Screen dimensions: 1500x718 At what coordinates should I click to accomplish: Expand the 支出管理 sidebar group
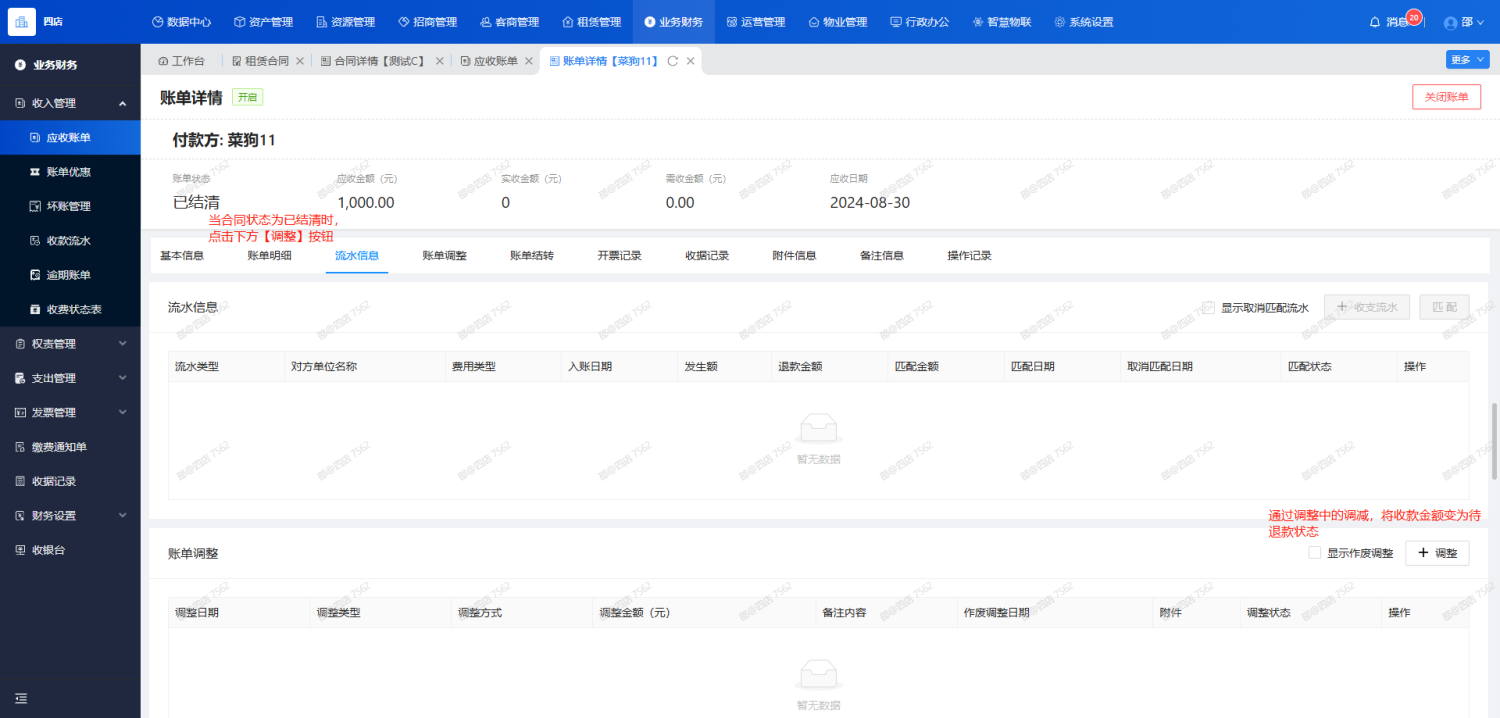pyautogui.click(x=122, y=378)
